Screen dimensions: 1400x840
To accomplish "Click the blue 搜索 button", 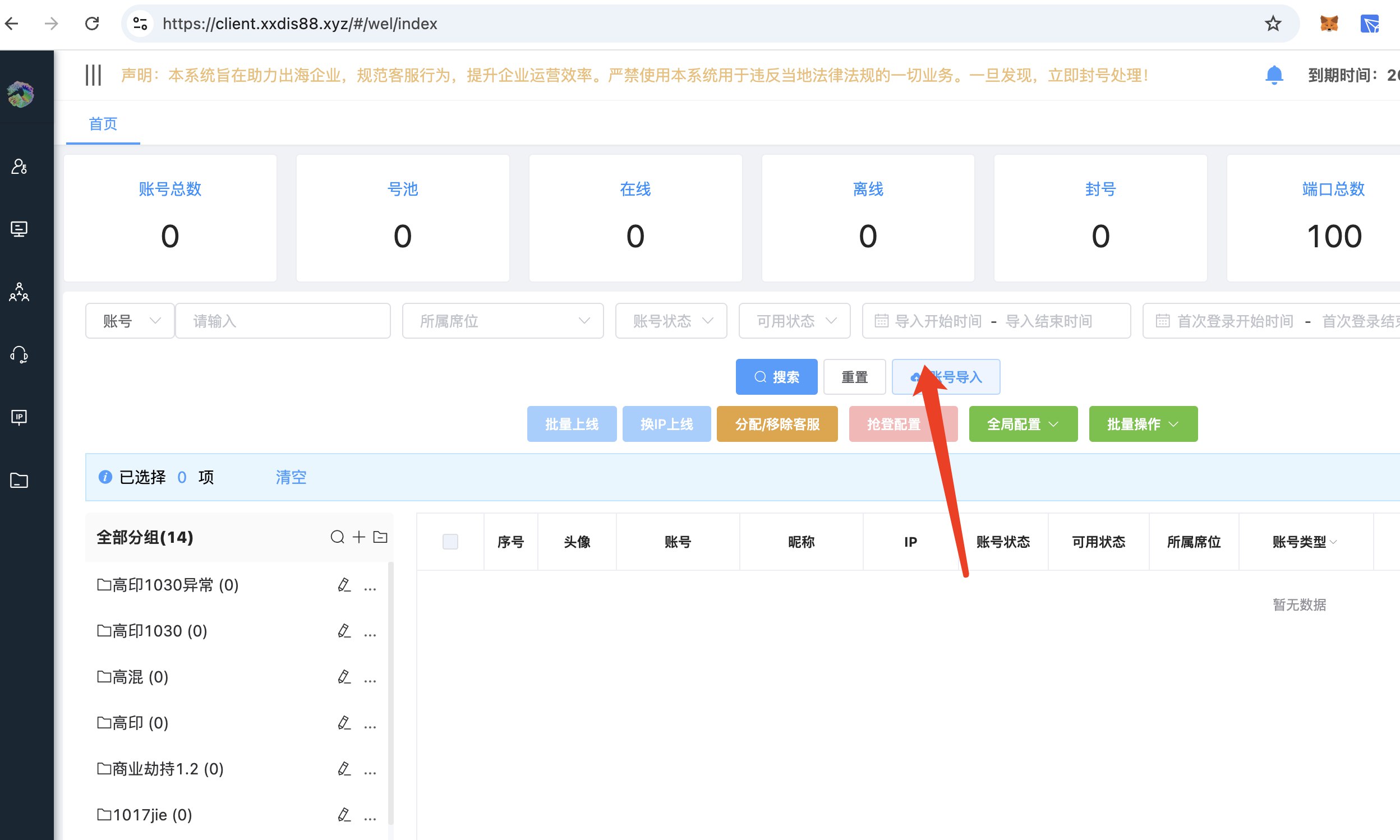I will (x=776, y=377).
